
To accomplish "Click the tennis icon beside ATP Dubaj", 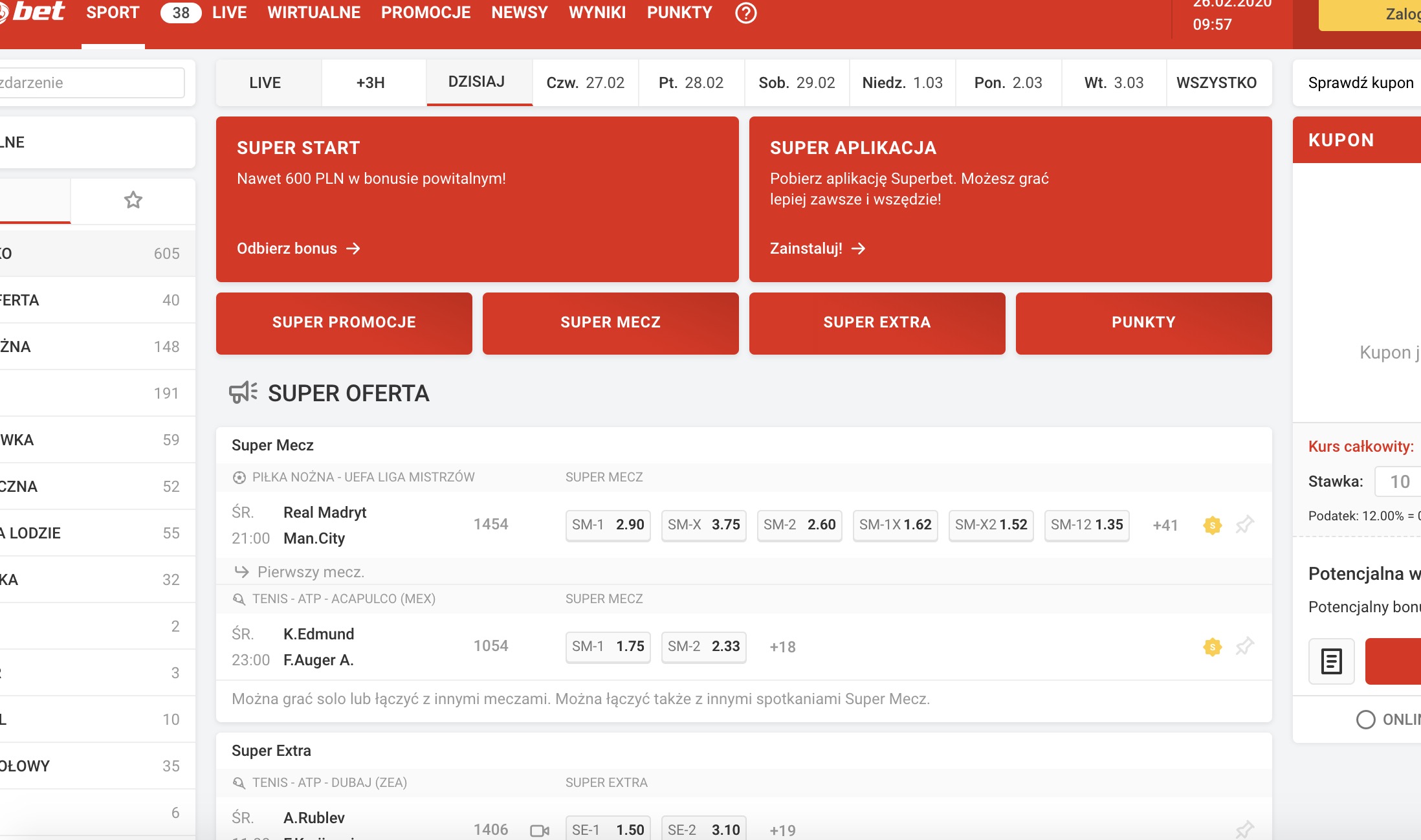I will coord(239,783).
